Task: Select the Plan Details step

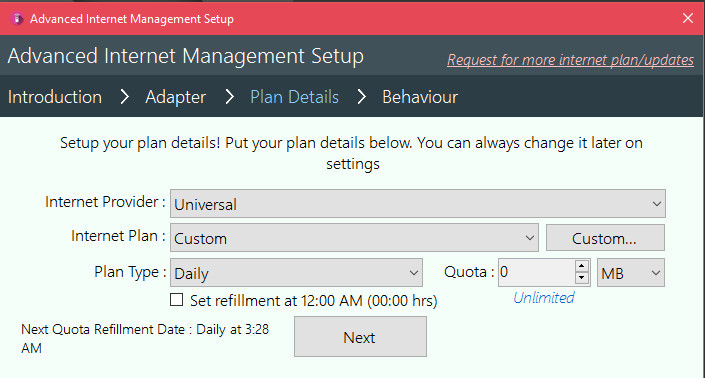Action: click(294, 97)
